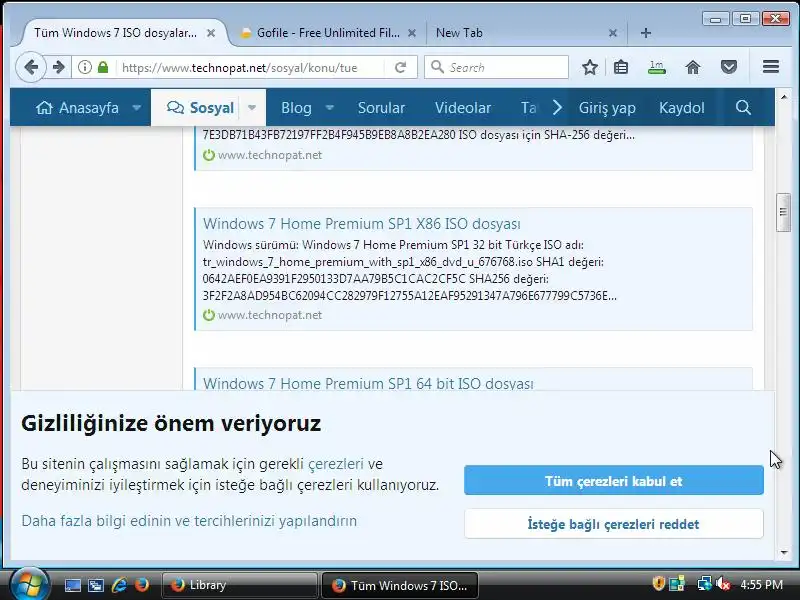Open a new tab with the plus button
This screenshot has height=600, width=800.
click(x=645, y=33)
